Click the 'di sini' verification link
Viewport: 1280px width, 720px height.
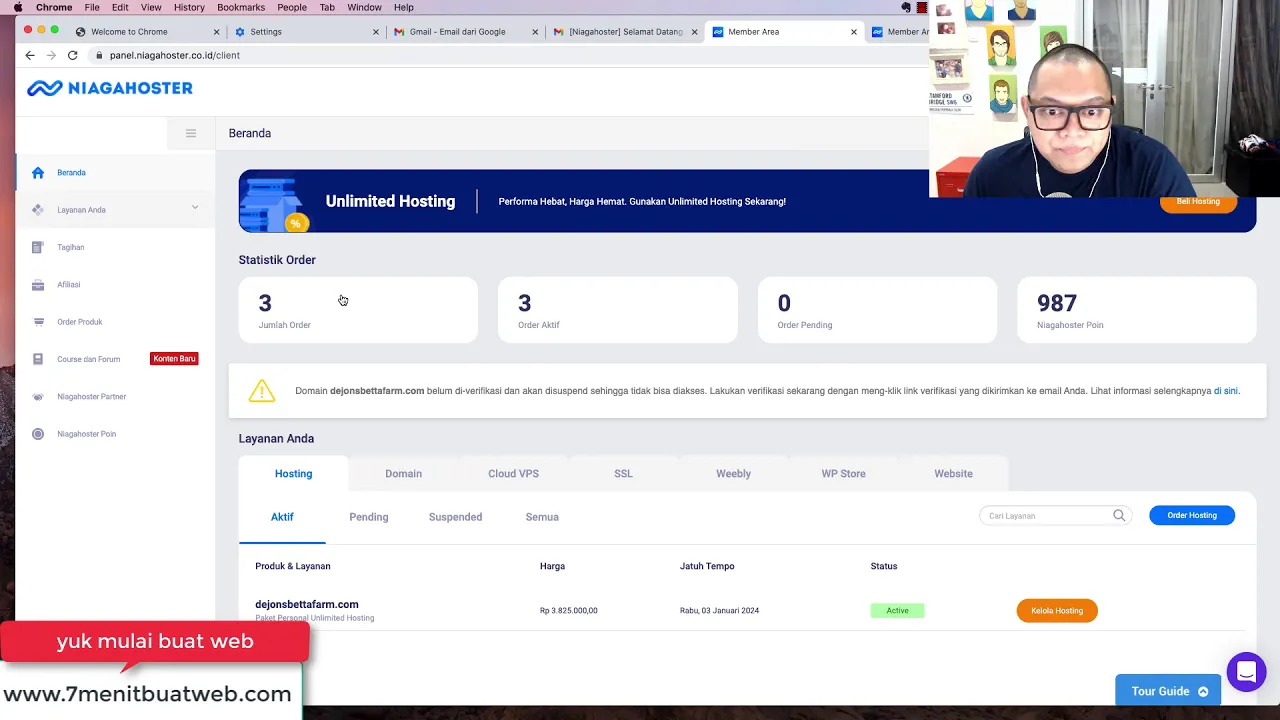tap(1225, 391)
